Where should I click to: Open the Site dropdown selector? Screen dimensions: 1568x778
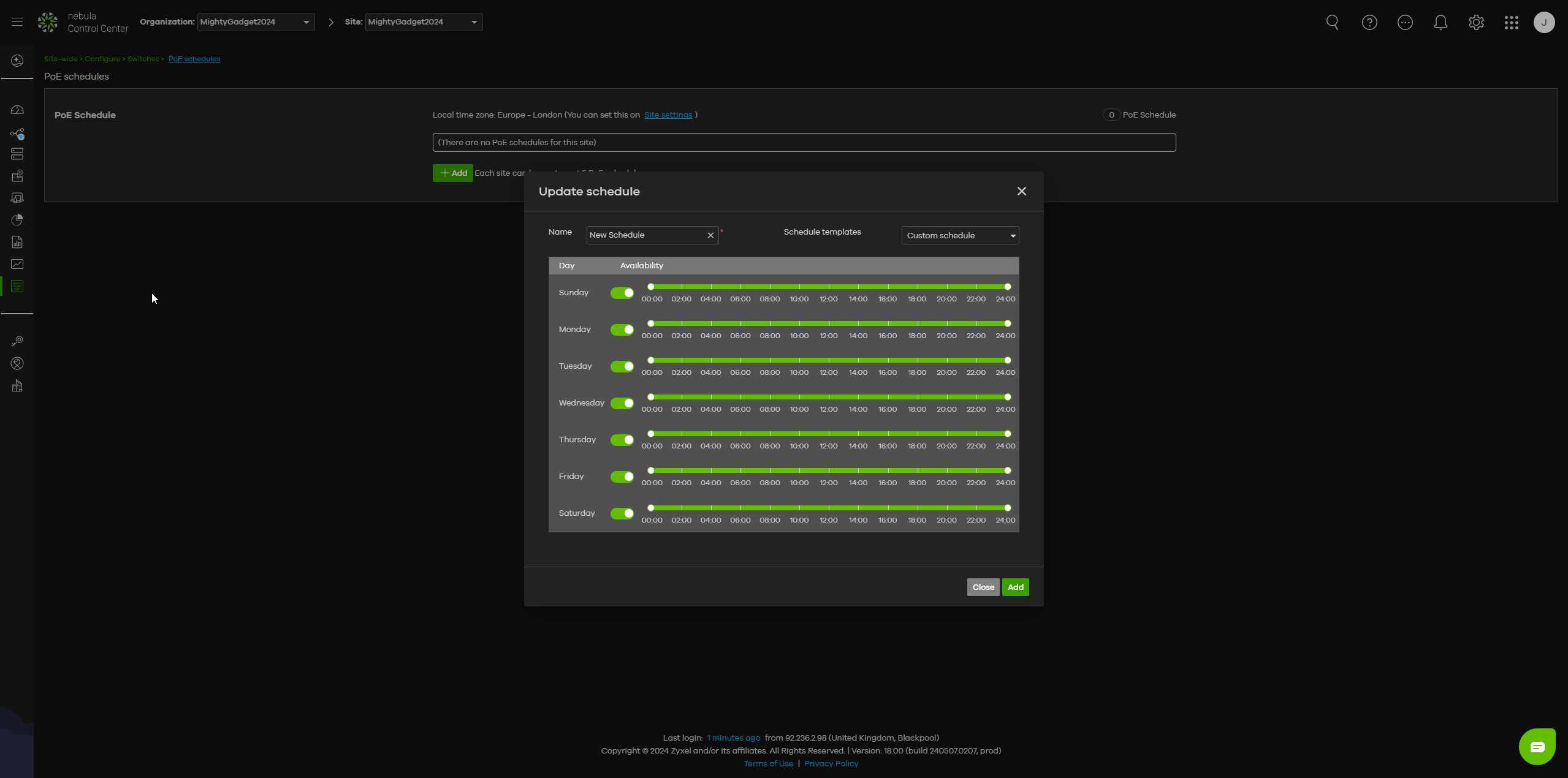tap(423, 22)
